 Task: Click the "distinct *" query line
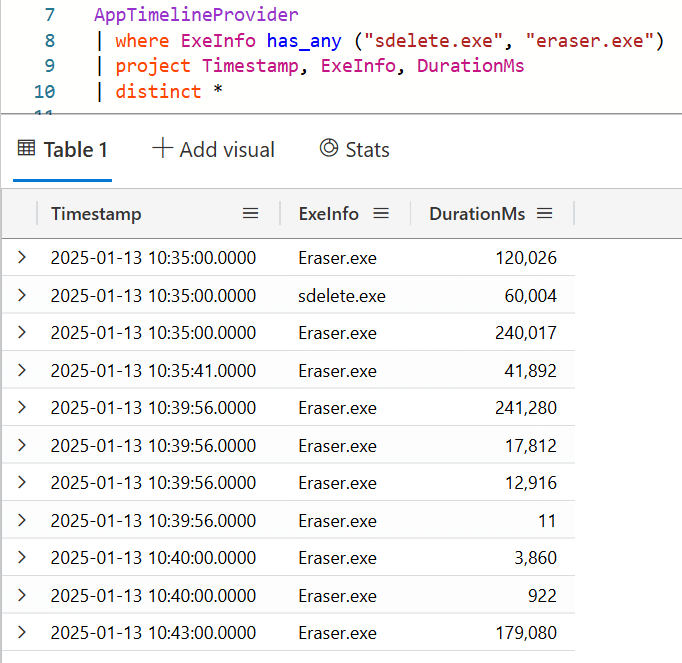coord(168,92)
